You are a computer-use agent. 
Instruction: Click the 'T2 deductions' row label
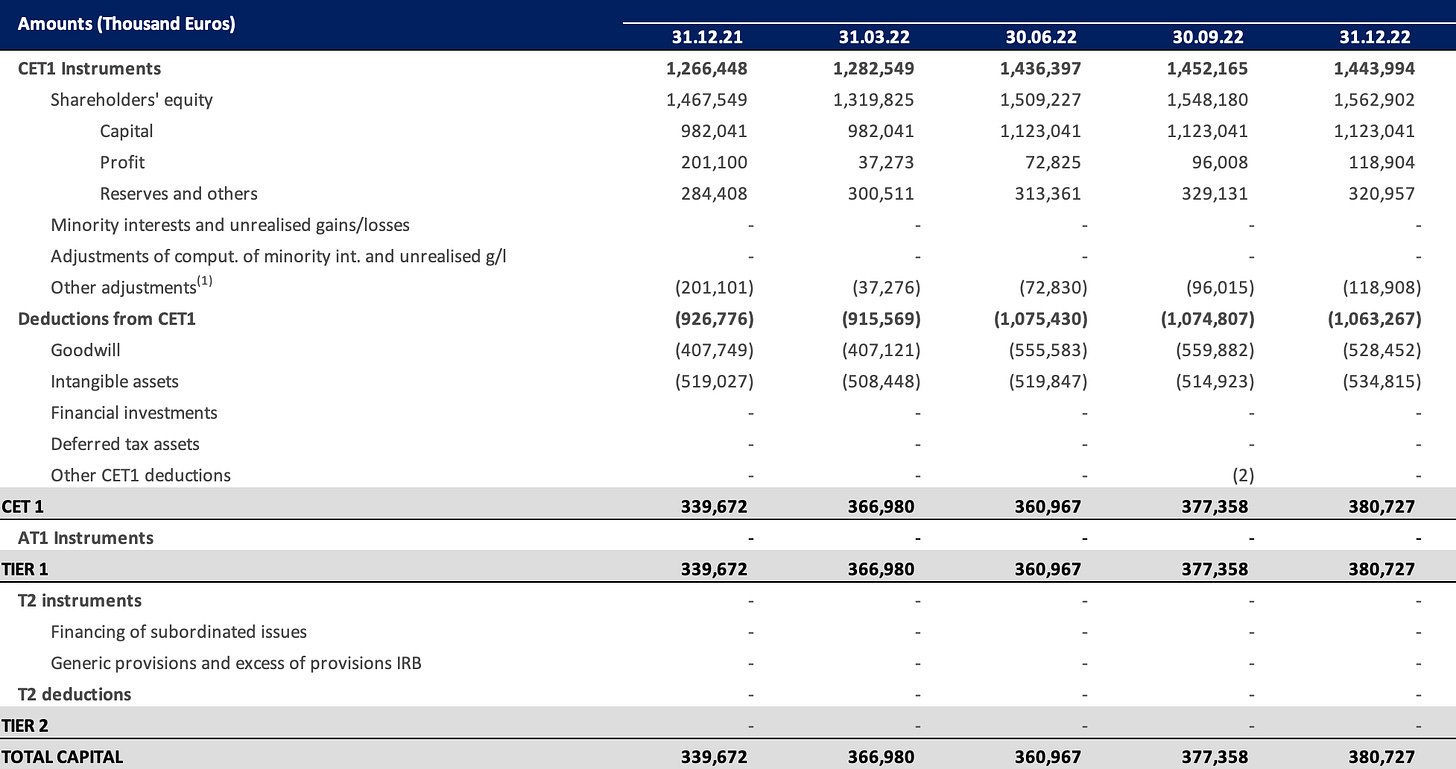coord(75,694)
